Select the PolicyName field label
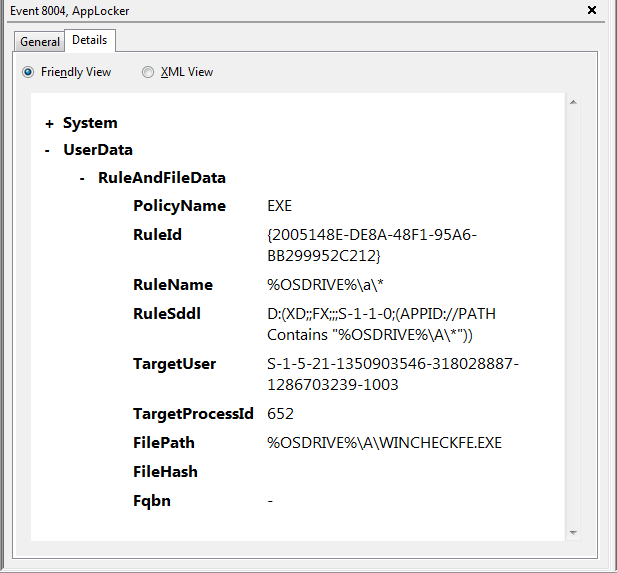Viewport: 617px width, 573px height. [x=179, y=206]
